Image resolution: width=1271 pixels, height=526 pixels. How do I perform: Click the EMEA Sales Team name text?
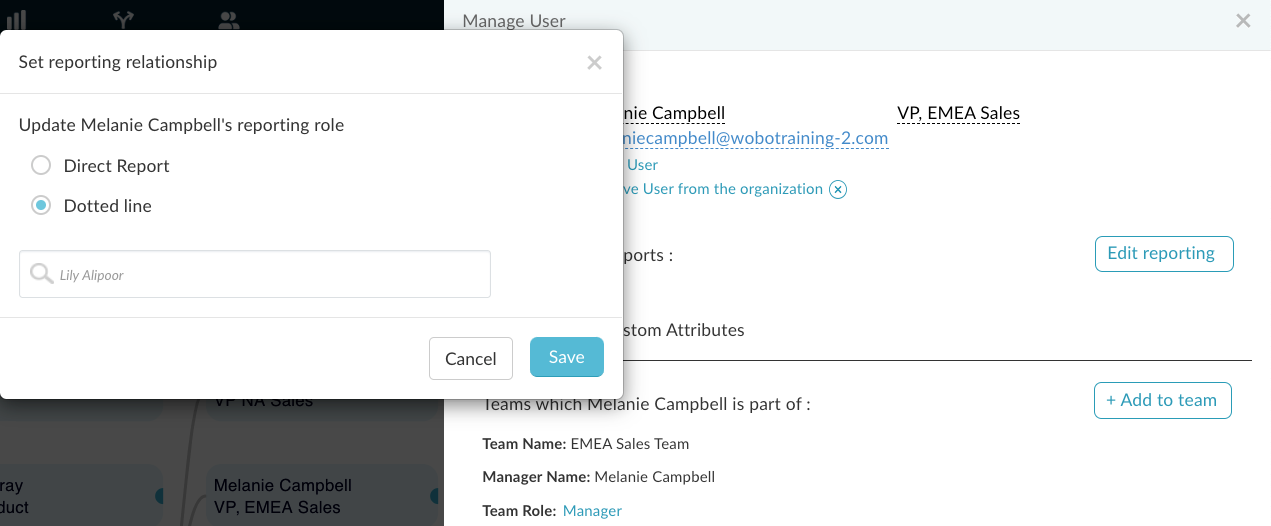point(629,444)
